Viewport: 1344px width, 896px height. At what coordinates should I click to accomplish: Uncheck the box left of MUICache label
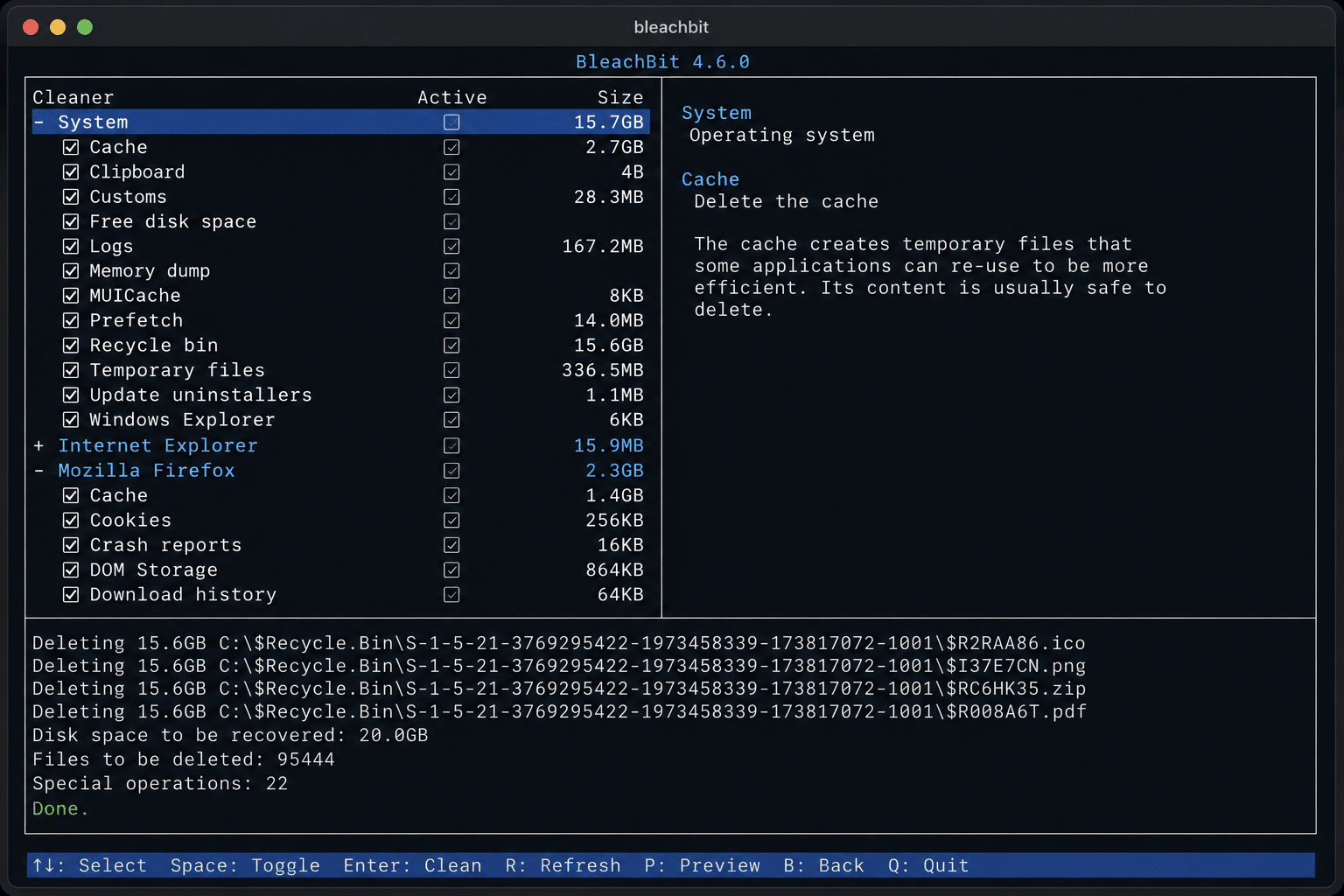tap(71, 296)
